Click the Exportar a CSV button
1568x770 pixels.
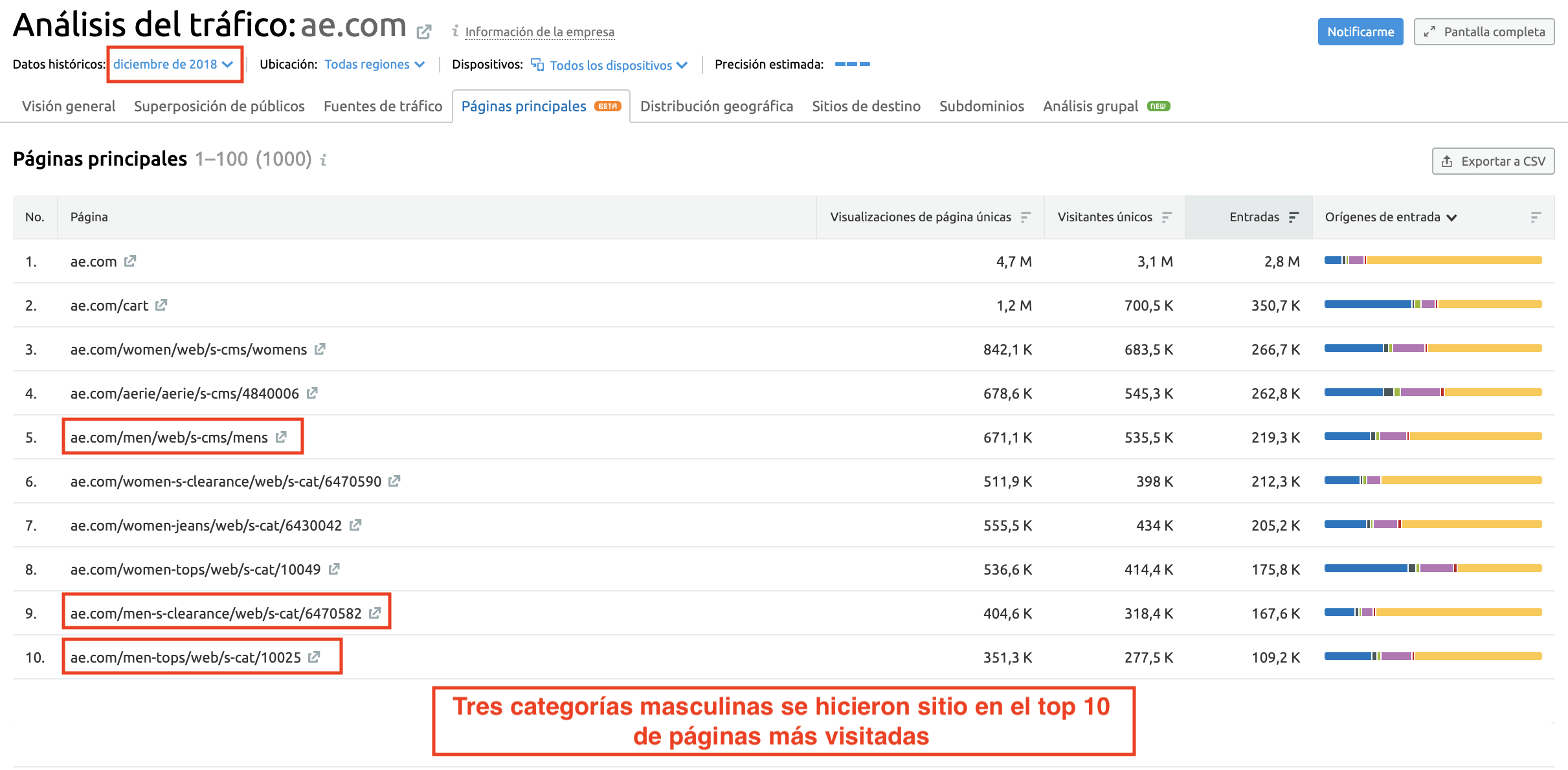(1493, 161)
